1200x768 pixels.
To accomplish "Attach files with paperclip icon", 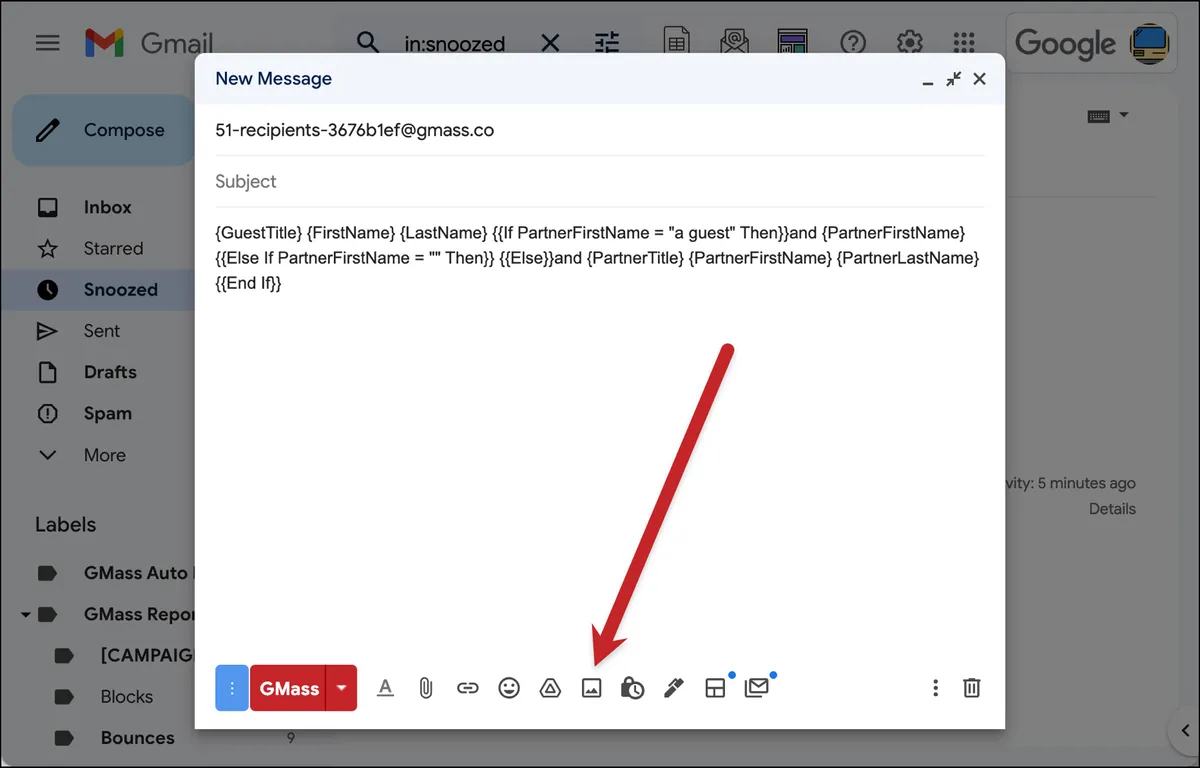I will click(426, 688).
